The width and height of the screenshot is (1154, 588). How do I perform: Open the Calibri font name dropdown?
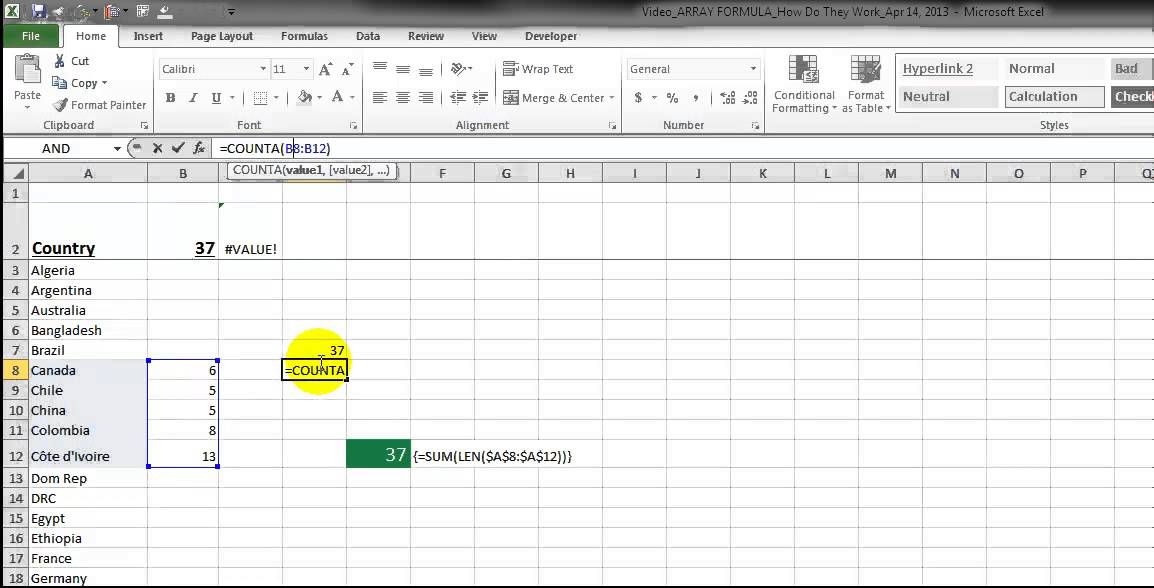coord(263,69)
